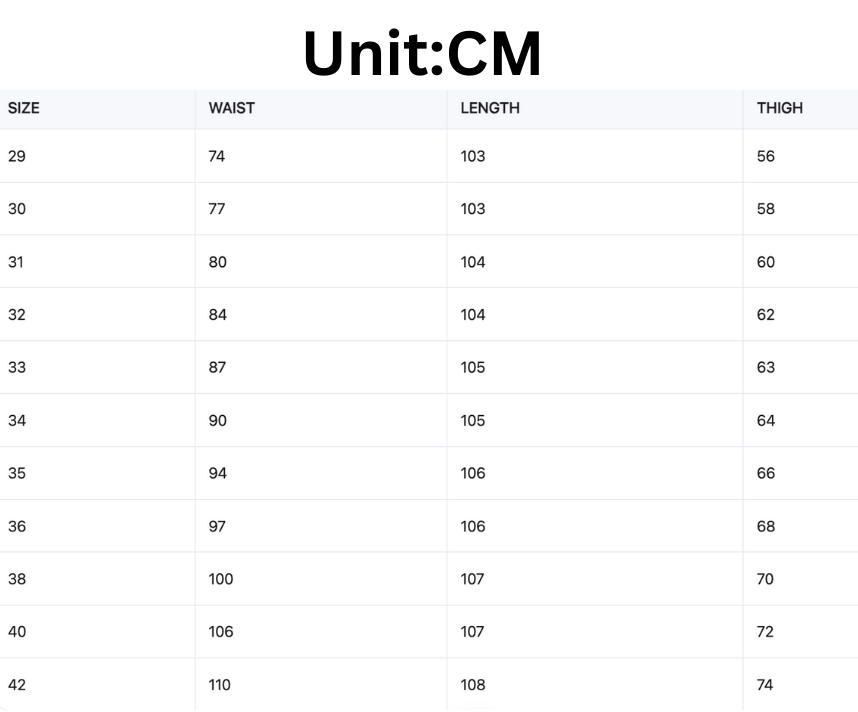Click the WAIST column header
858x712 pixels.
click(x=231, y=108)
